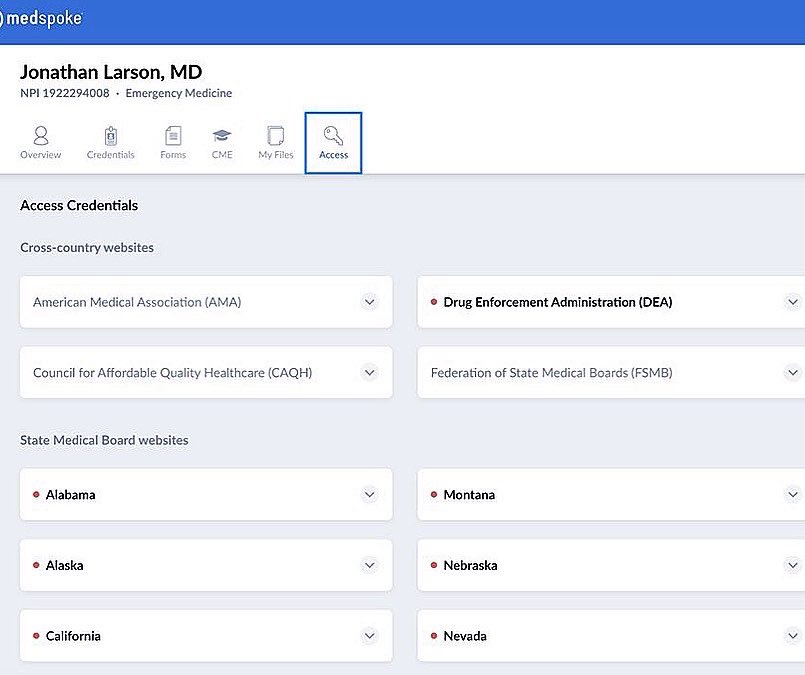Click the red dot beside Alaska
Image resolution: width=805 pixels, height=675 pixels.
[x=36, y=565]
